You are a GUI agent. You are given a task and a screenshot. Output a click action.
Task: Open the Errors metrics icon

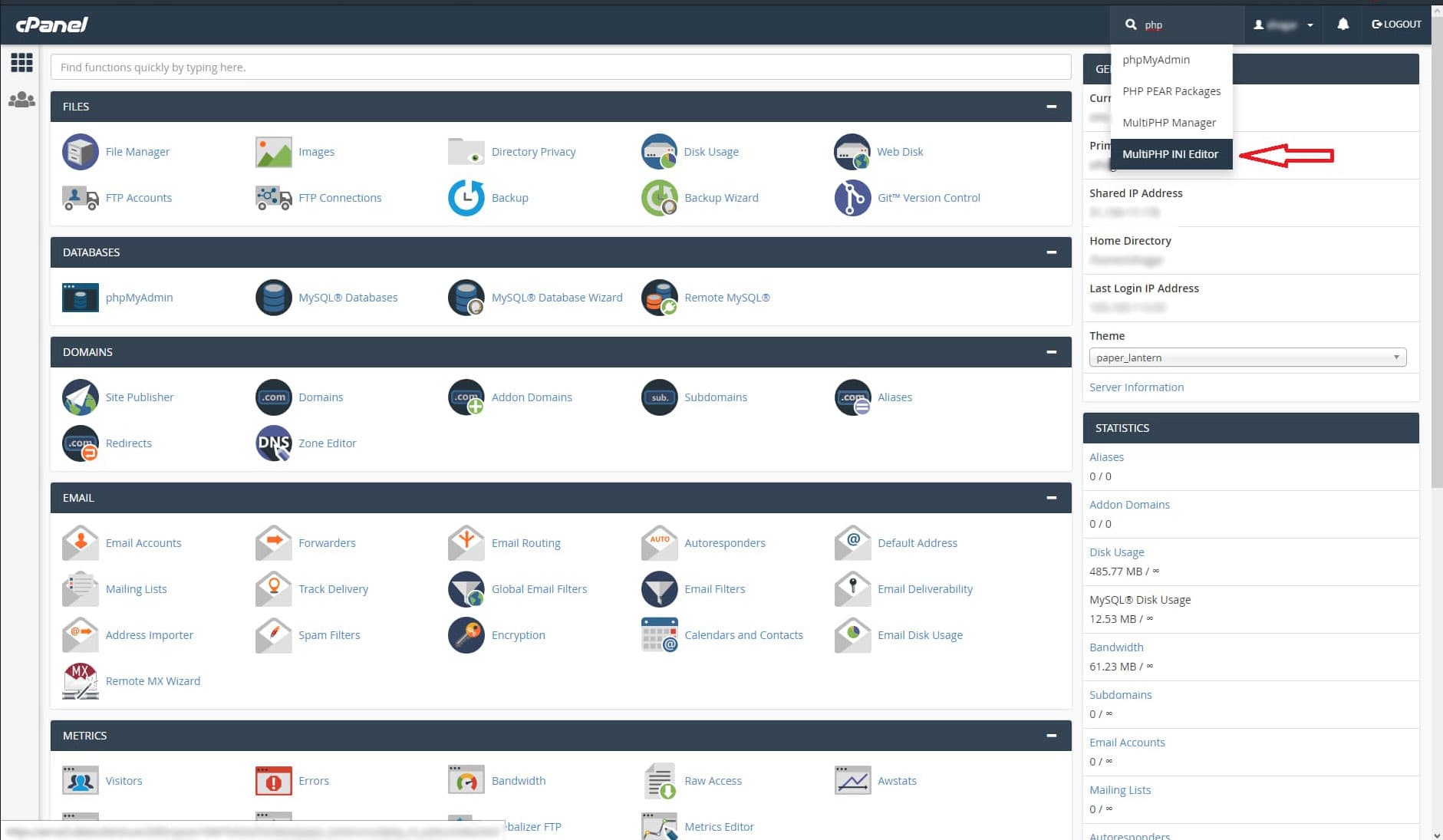pos(273,781)
